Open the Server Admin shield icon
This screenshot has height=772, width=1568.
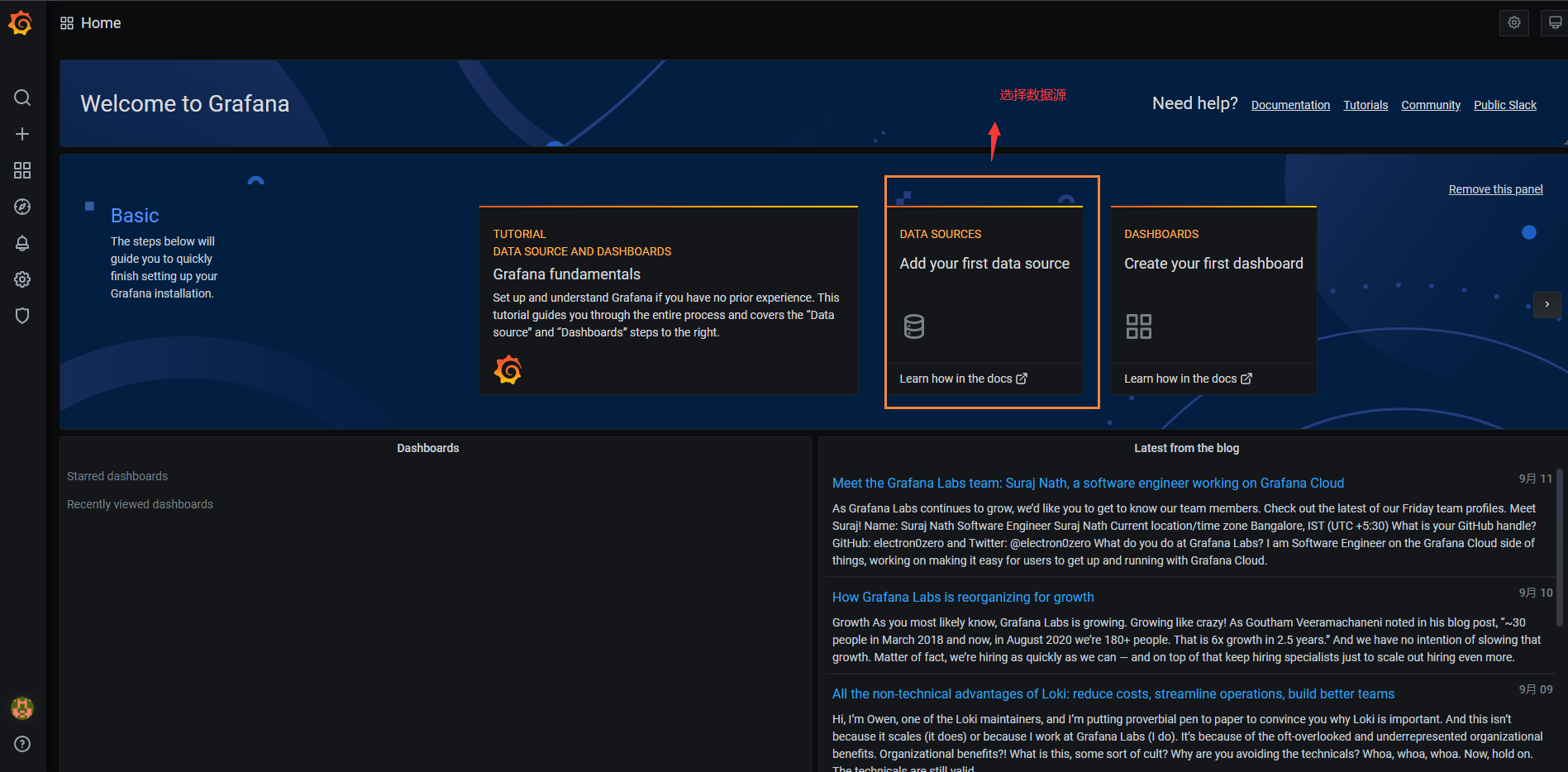click(x=22, y=316)
